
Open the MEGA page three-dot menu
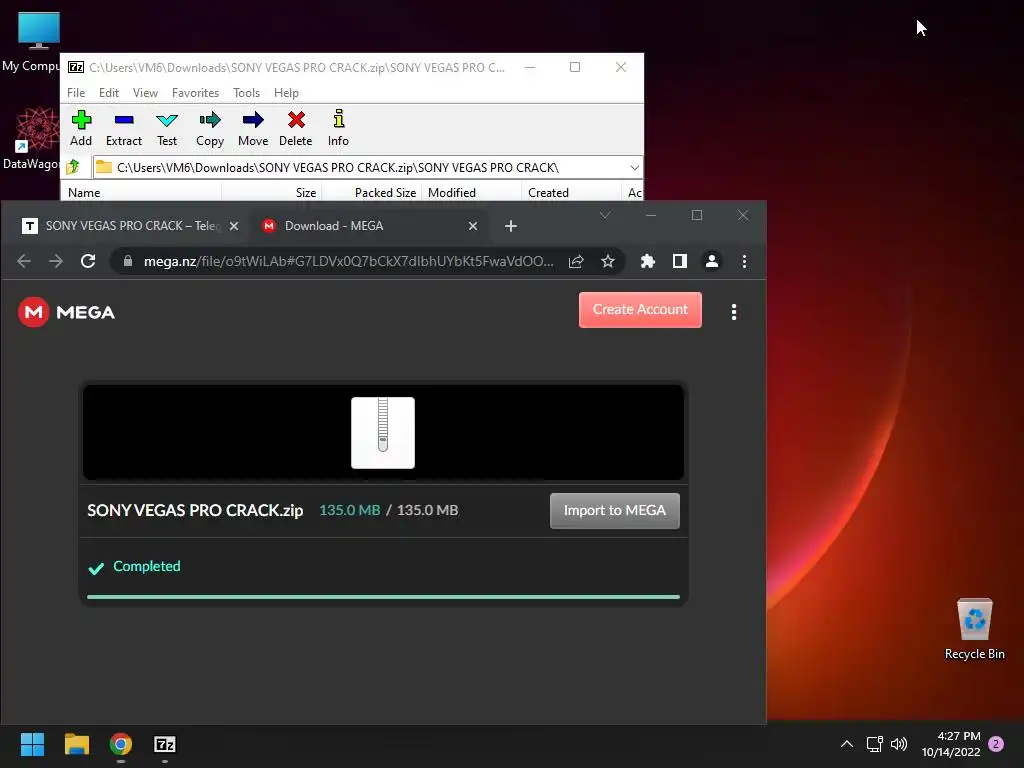coord(734,312)
